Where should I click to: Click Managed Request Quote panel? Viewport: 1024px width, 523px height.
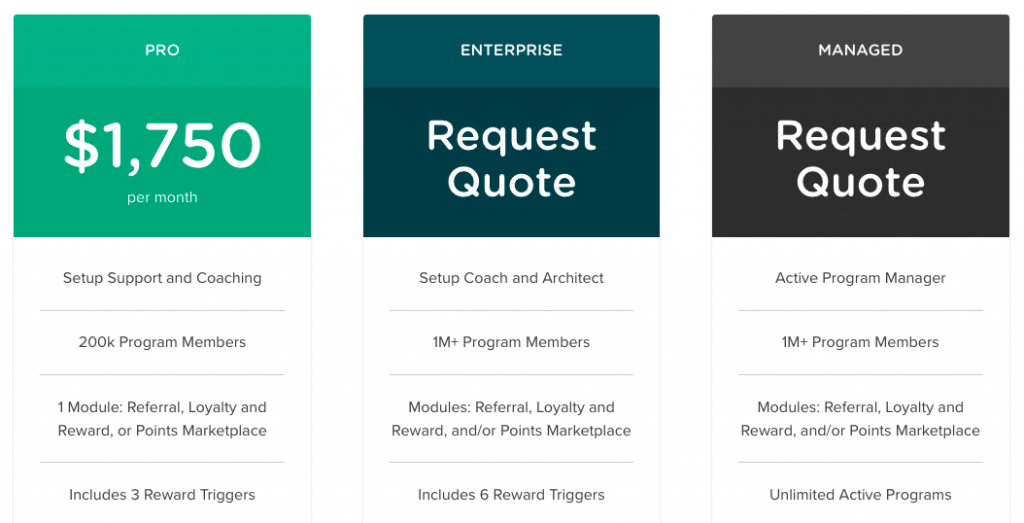860,162
